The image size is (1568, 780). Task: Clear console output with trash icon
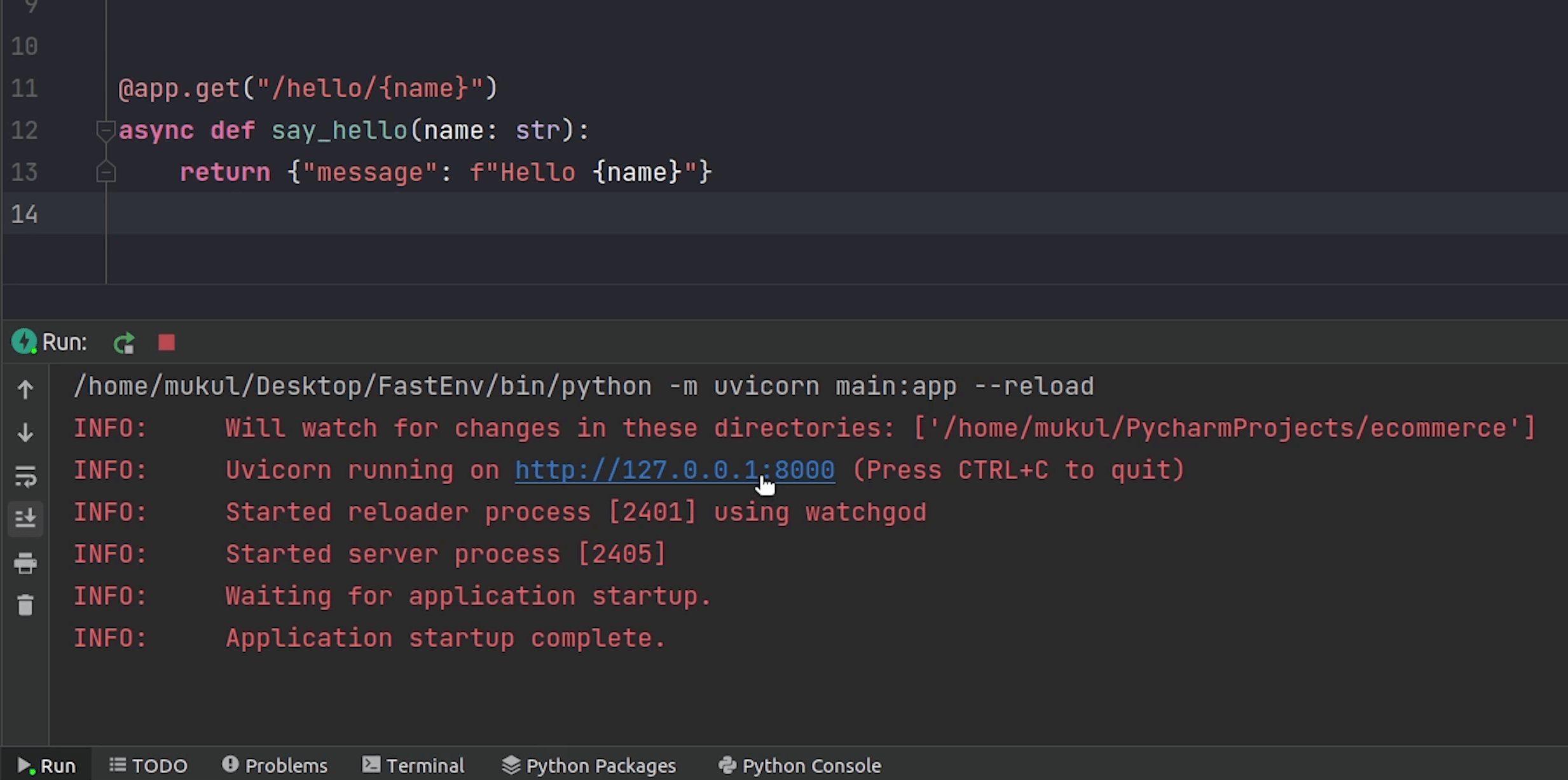[x=25, y=605]
